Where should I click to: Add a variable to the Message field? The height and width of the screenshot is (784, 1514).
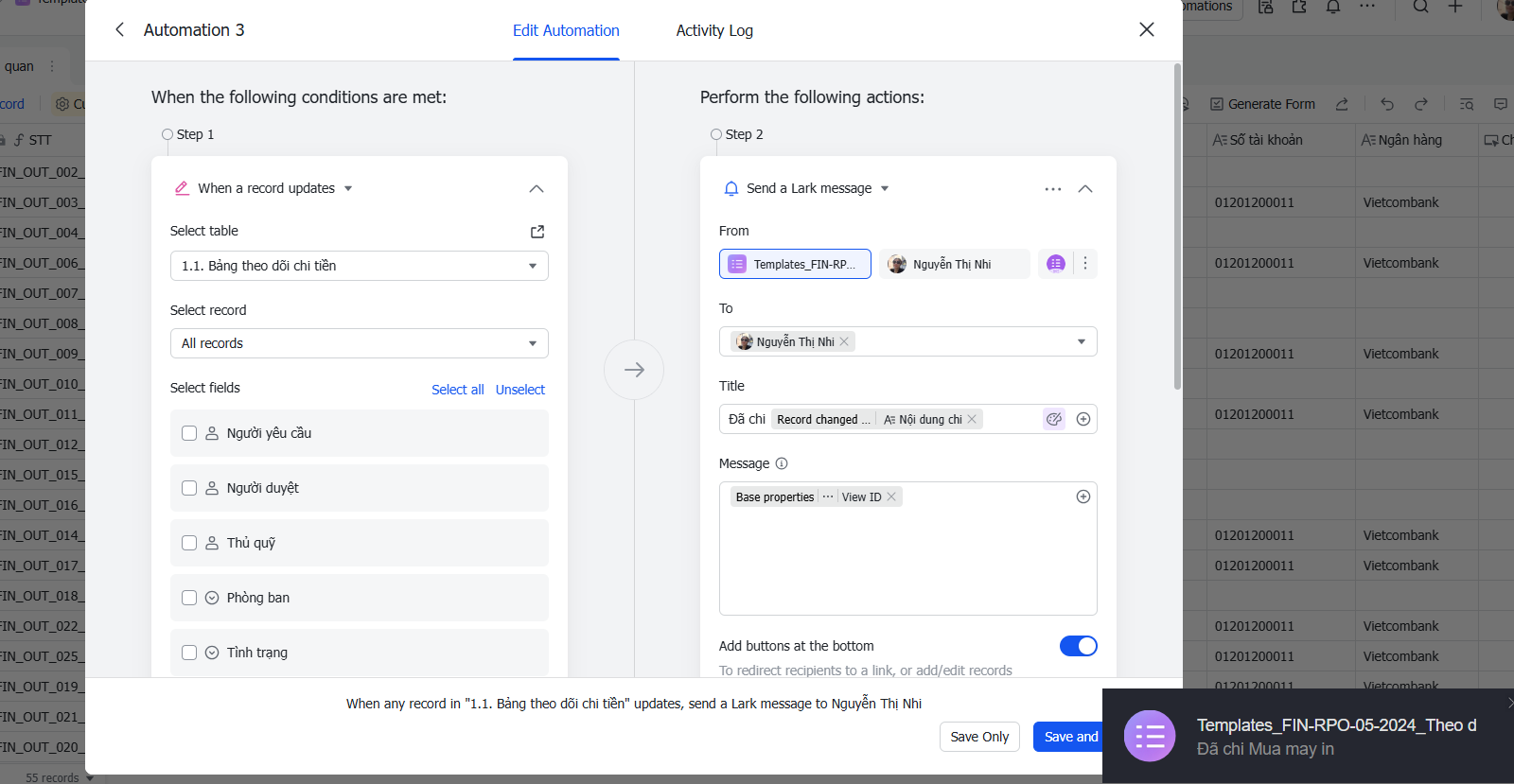click(1083, 497)
